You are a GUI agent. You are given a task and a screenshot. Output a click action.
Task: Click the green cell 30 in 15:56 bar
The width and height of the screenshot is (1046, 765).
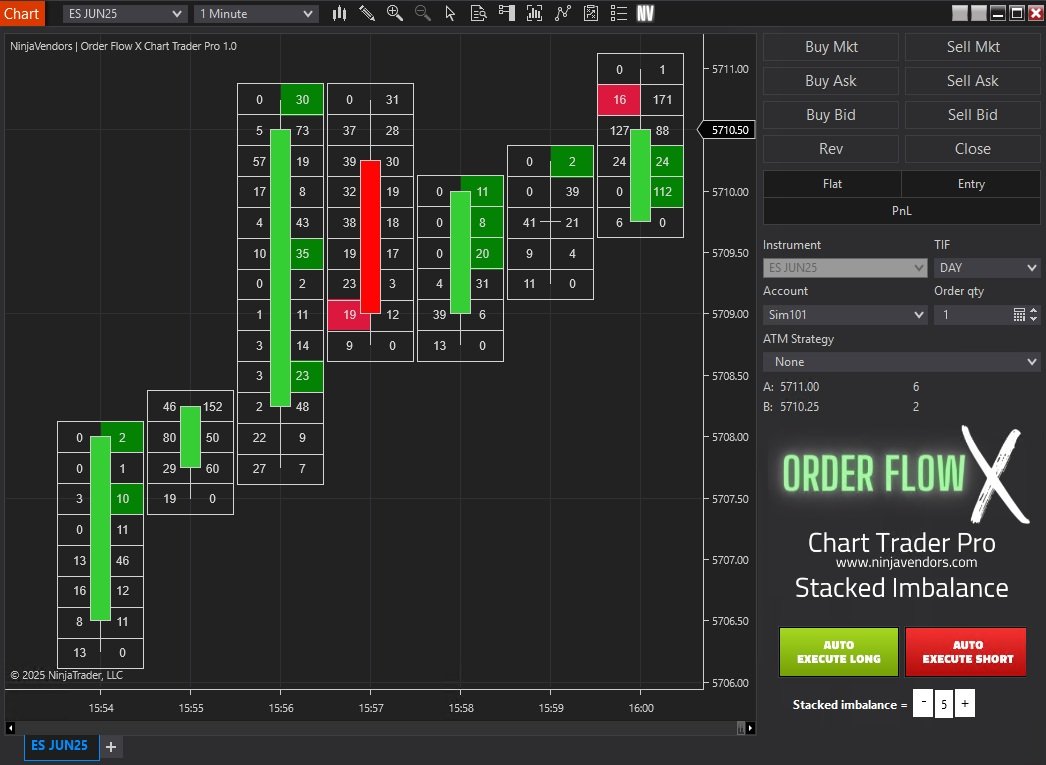[x=302, y=99]
